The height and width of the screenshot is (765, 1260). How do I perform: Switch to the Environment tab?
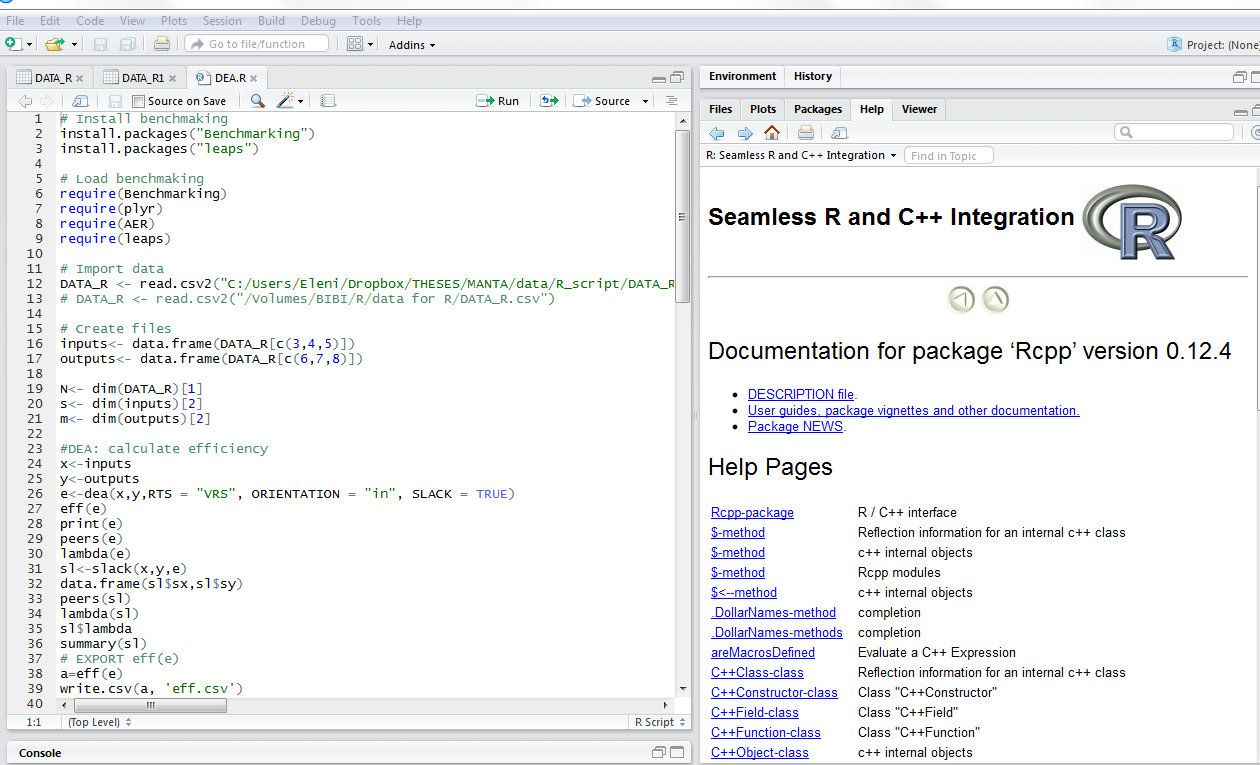tap(742, 76)
